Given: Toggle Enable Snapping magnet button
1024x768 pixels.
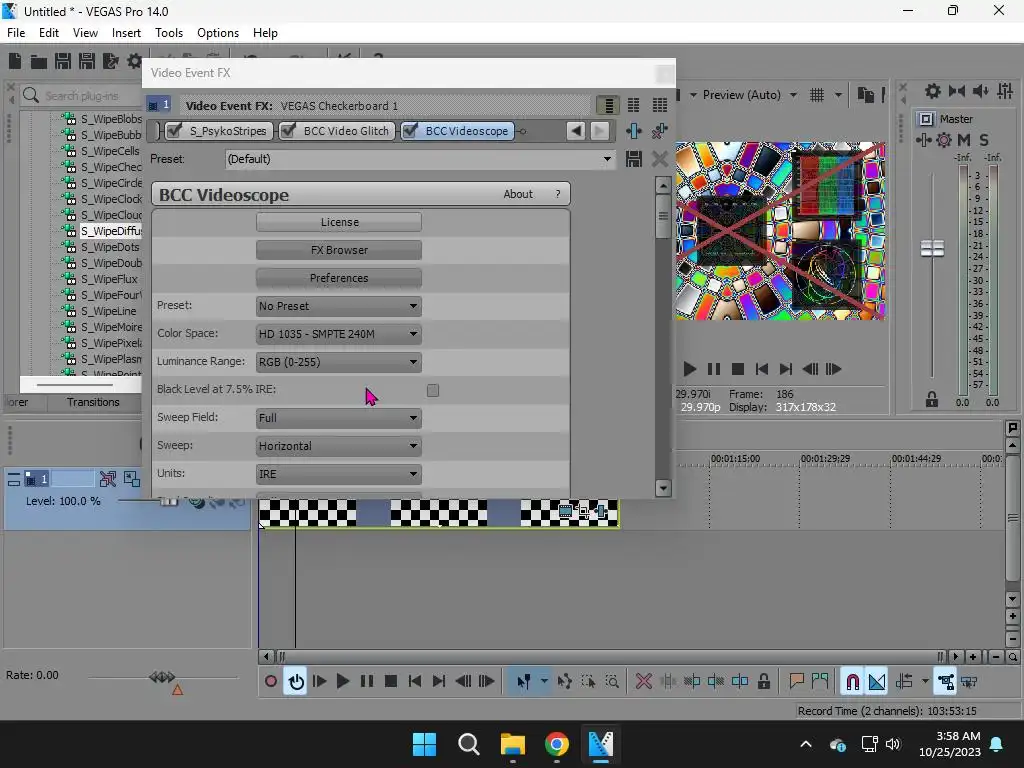Looking at the screenshot, I should 852,681.
